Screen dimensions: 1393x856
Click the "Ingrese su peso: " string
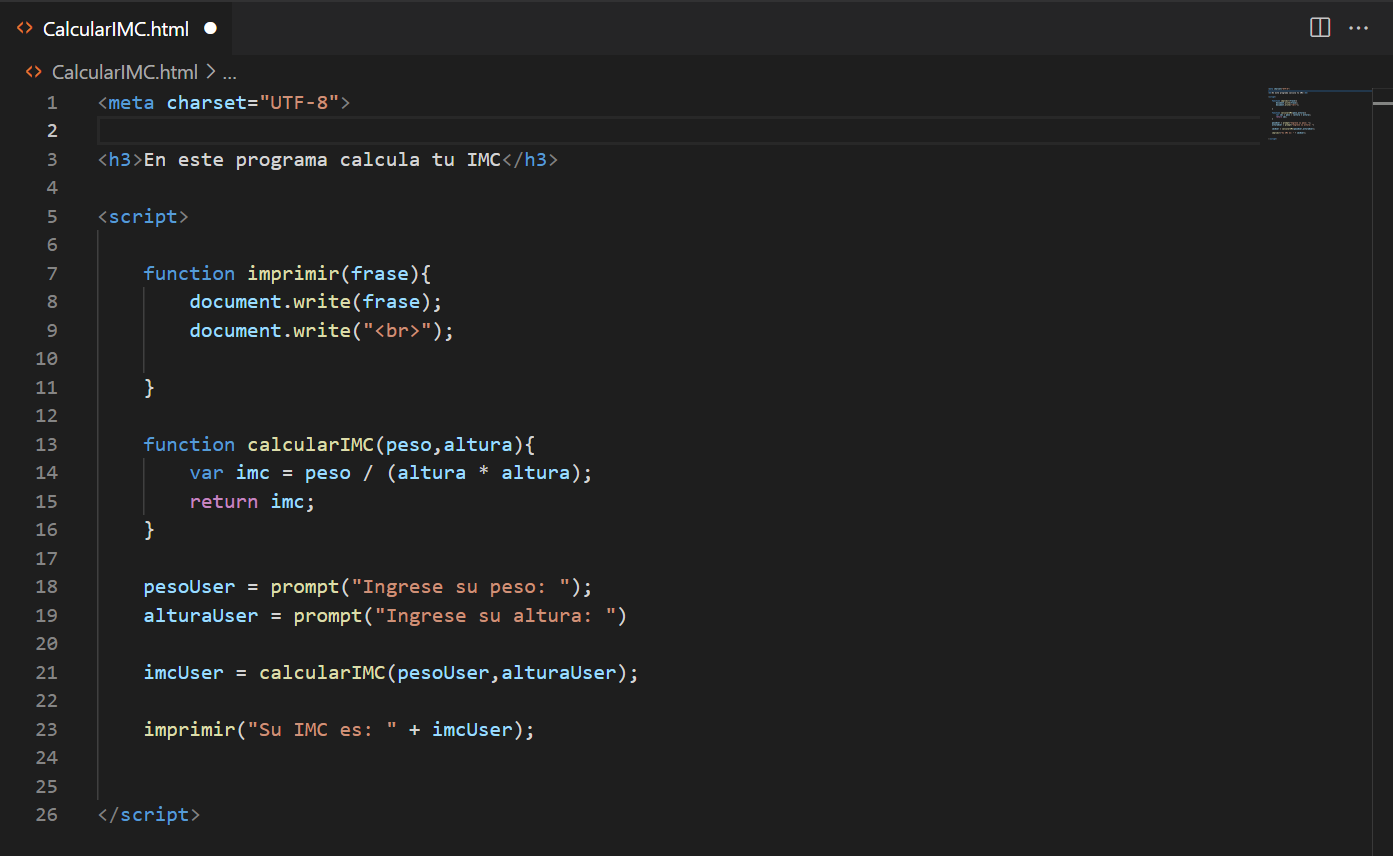point(461,586)
